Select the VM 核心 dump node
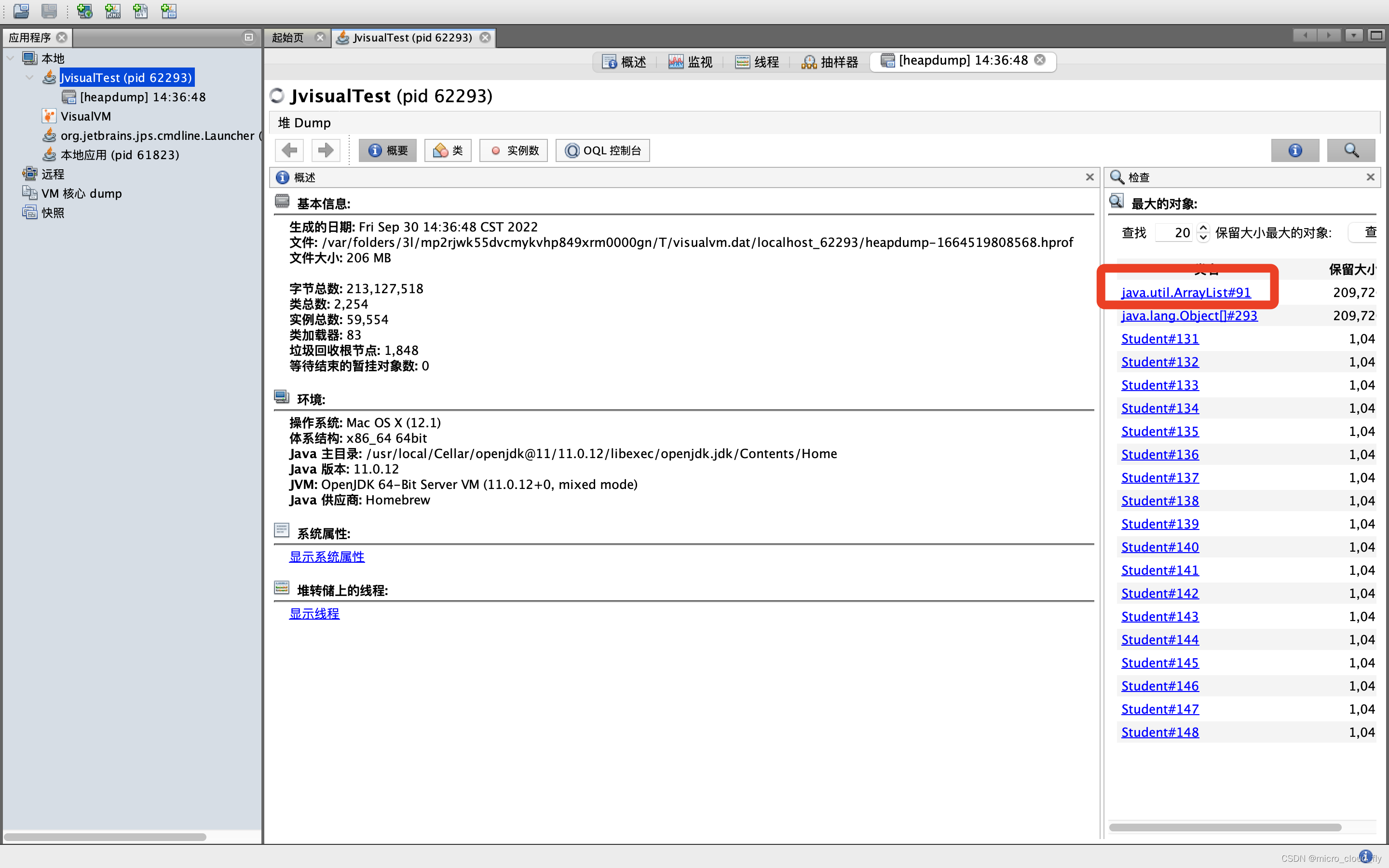This screenshot has width=1389, height=868. [81, 193]
